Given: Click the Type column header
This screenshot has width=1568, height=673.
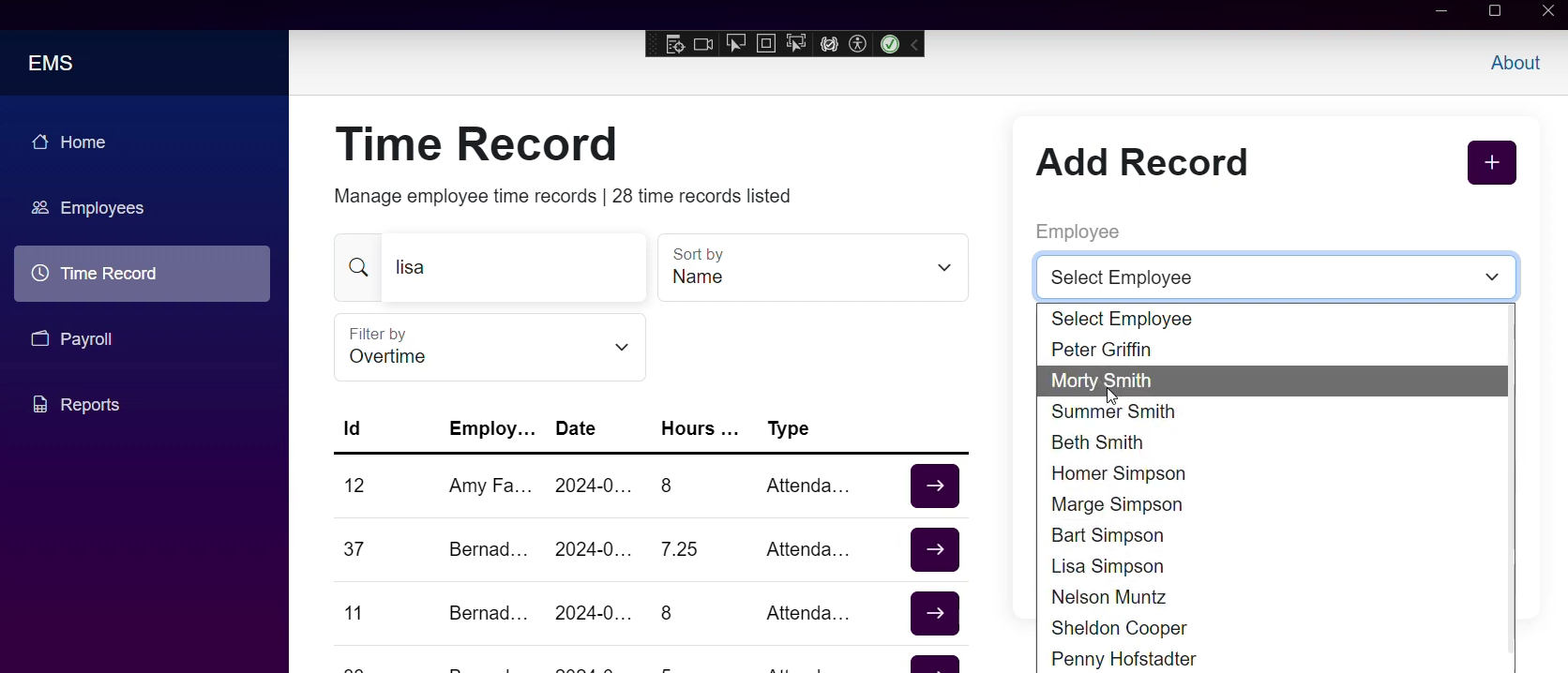Looking at the screenshot, I should tap(789, 430).
